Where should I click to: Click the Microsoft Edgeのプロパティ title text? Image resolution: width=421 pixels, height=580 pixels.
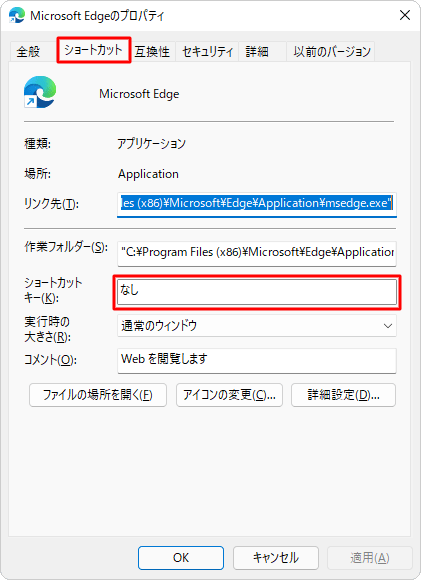click(x=97, y=16)
